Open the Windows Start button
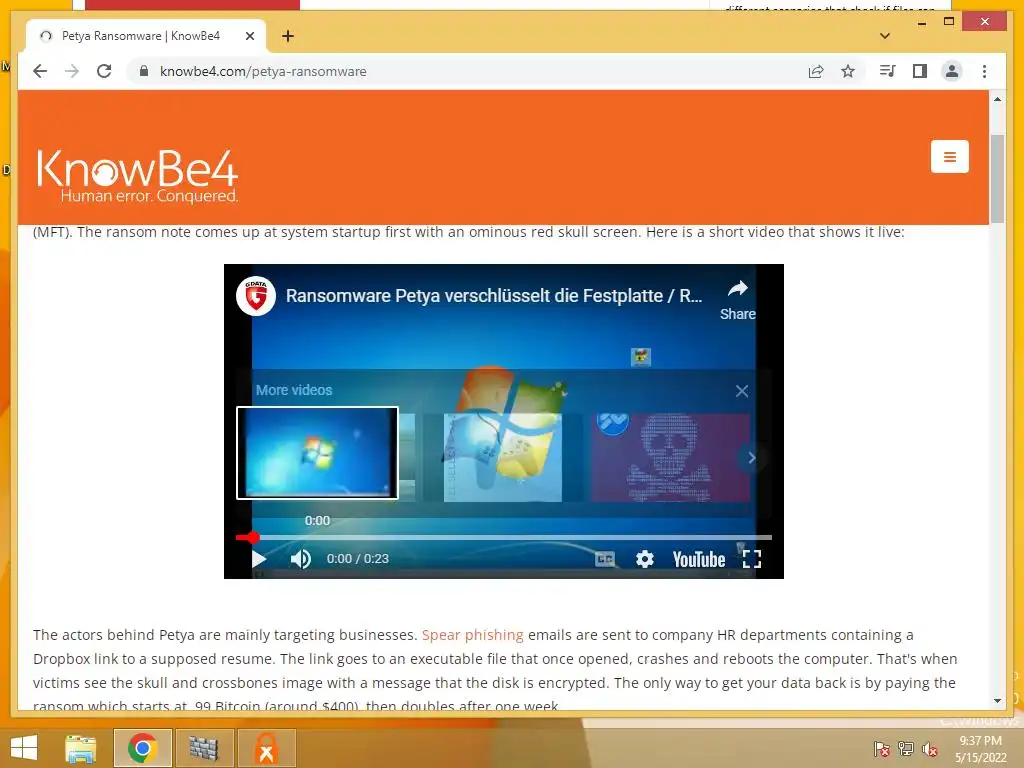1024x768 pixels. pyautogui.click(x=24, y=748)
